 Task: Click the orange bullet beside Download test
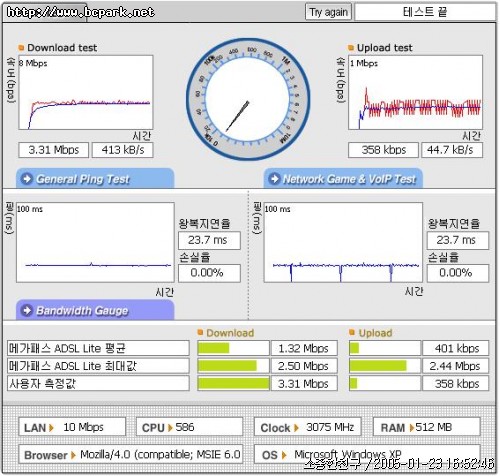(21, 48)
